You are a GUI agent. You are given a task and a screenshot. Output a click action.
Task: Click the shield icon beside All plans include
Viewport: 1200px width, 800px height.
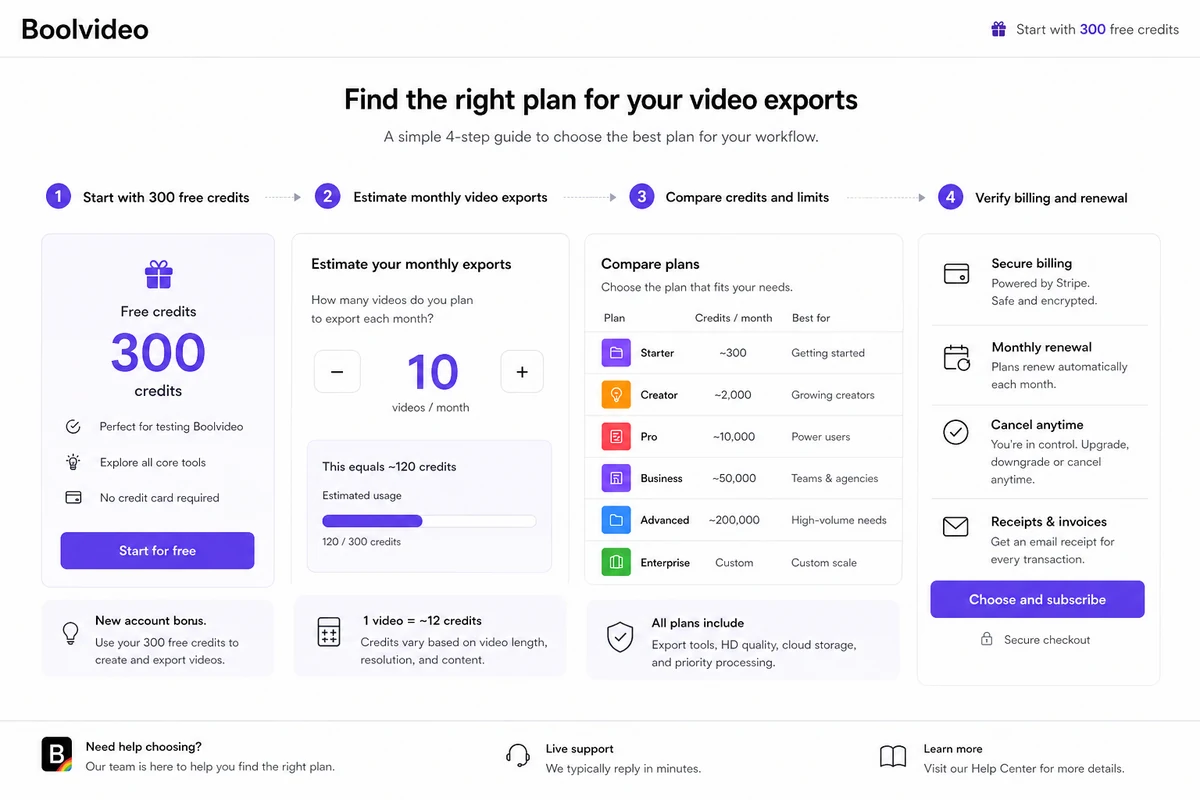(620, 636)
